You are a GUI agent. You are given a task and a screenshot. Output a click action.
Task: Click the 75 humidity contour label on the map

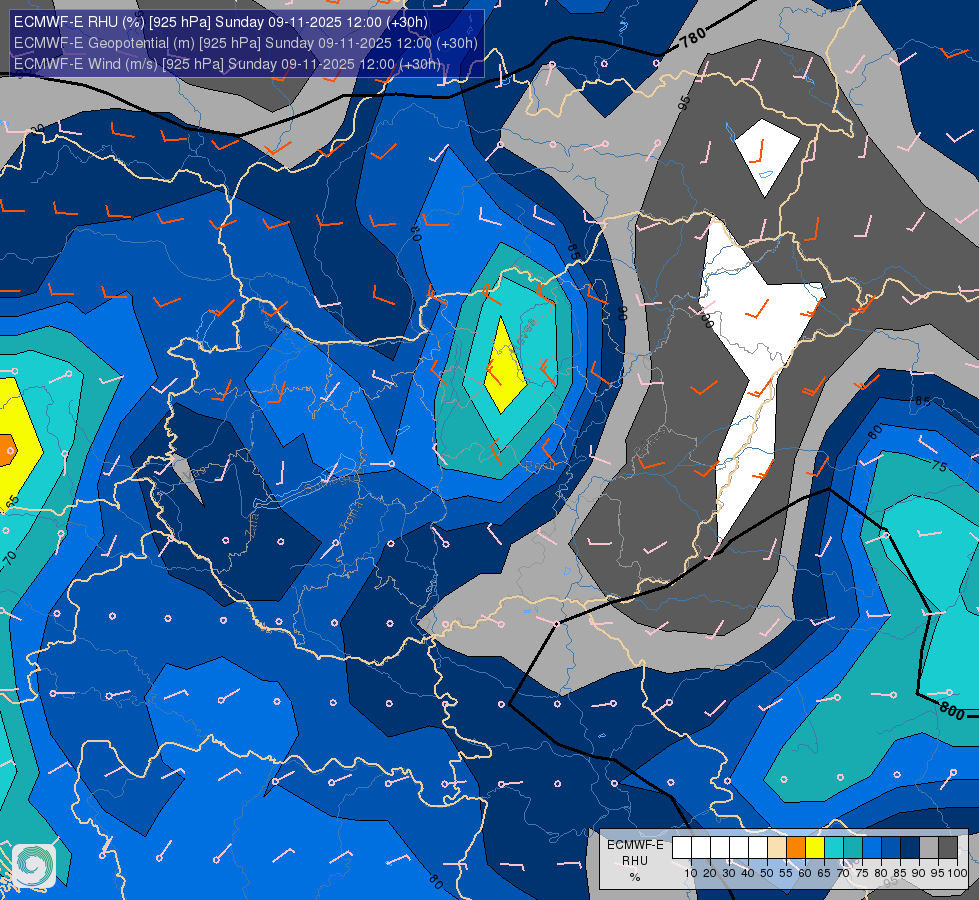pos(938,466)
